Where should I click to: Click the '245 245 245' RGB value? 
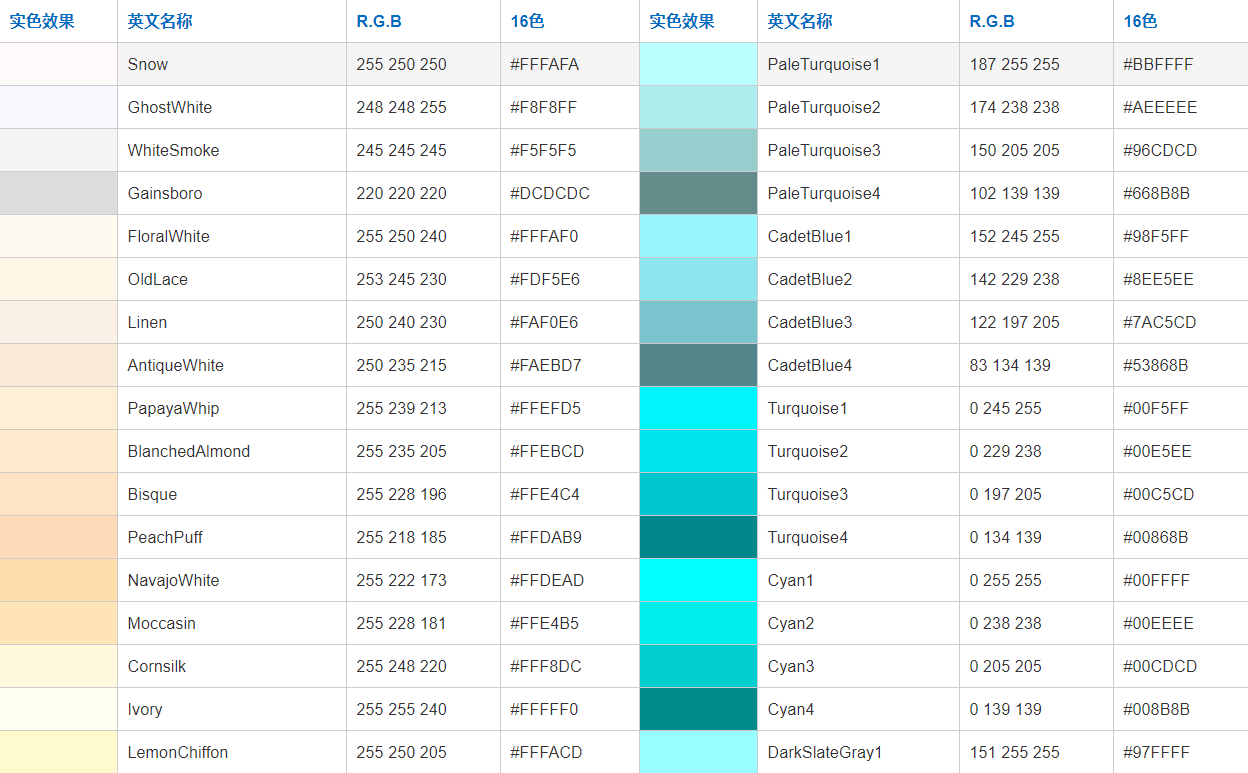[401, 150]
